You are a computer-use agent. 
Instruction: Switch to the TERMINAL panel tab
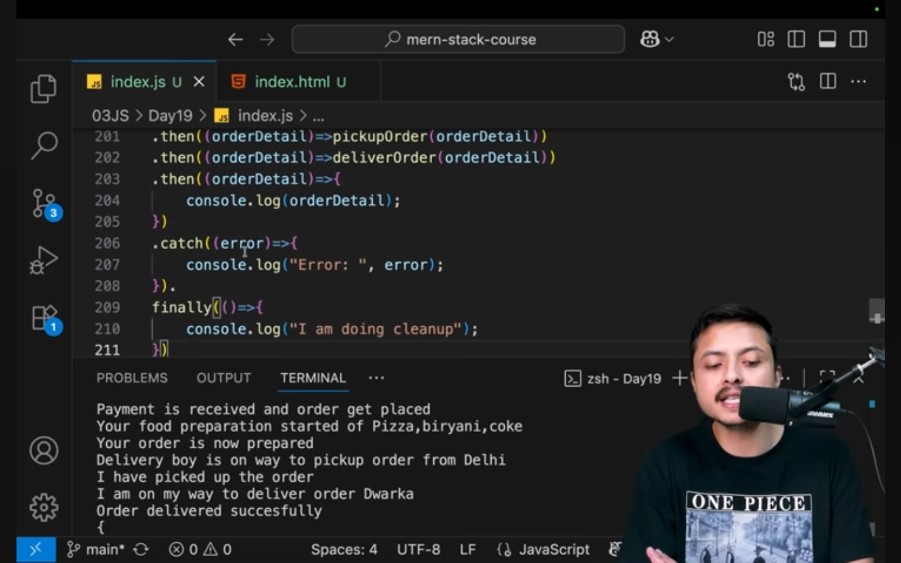(x=313, y=378)
